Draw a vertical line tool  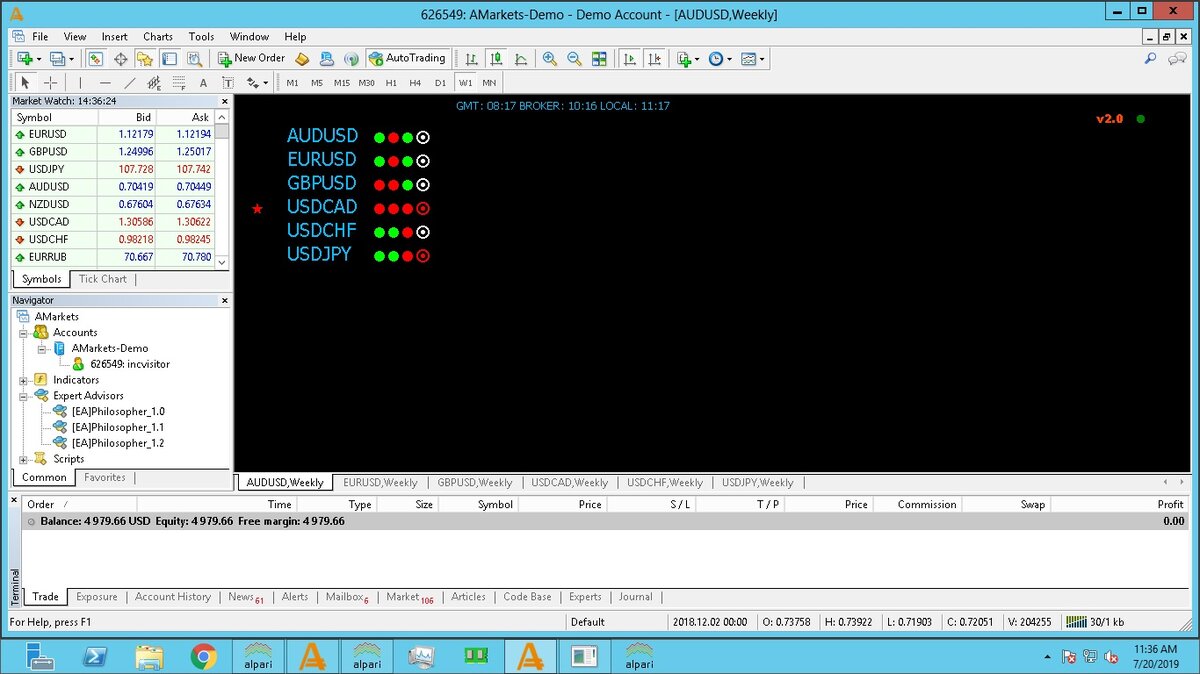tap(81, 83)
